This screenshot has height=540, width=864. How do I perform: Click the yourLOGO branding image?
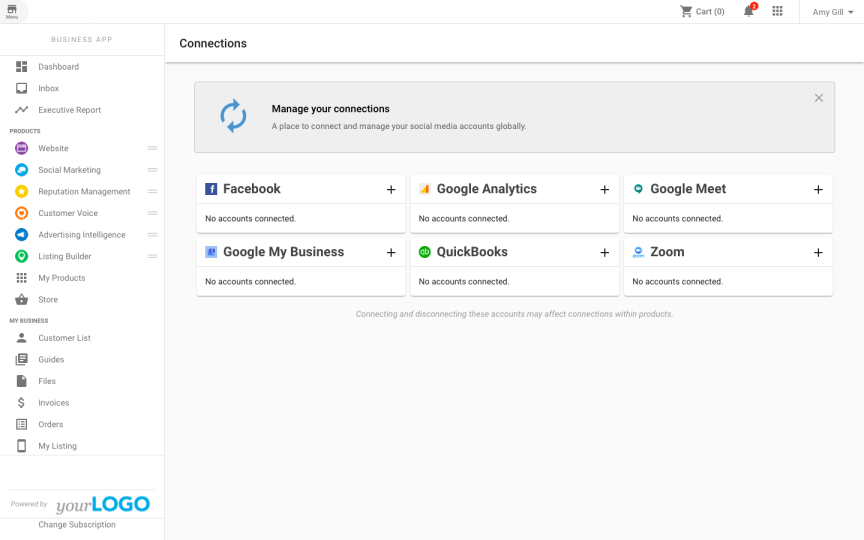tap(103, 504)
